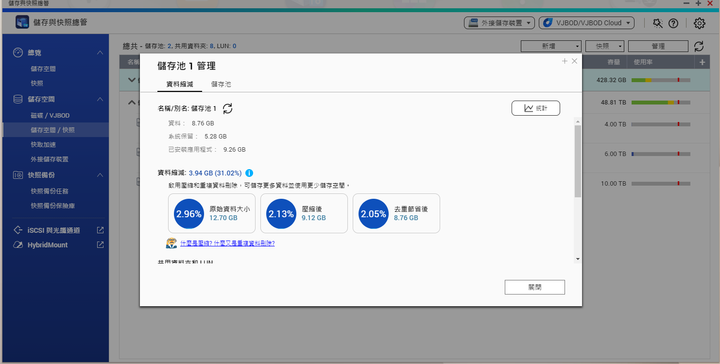Image resolution: width=720 pixels, height=364 pixels.
Task: Click the 儲存與快照總管 app logo
Action: (x=22, y=22)
